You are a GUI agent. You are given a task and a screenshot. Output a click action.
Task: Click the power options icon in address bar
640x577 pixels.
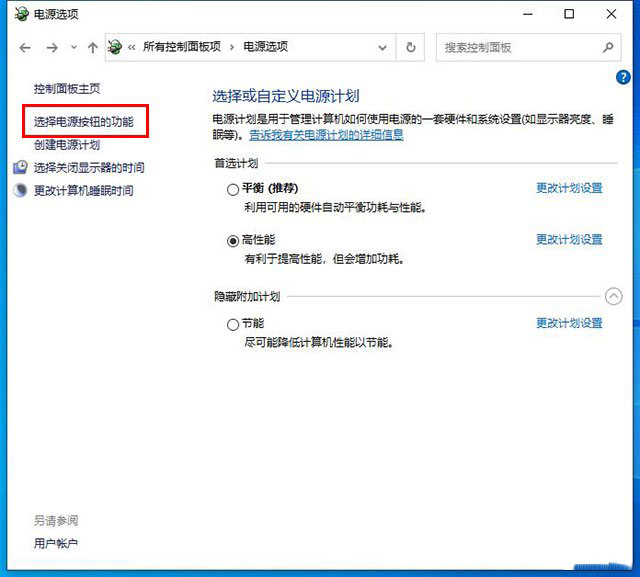[x=115, y=47]
